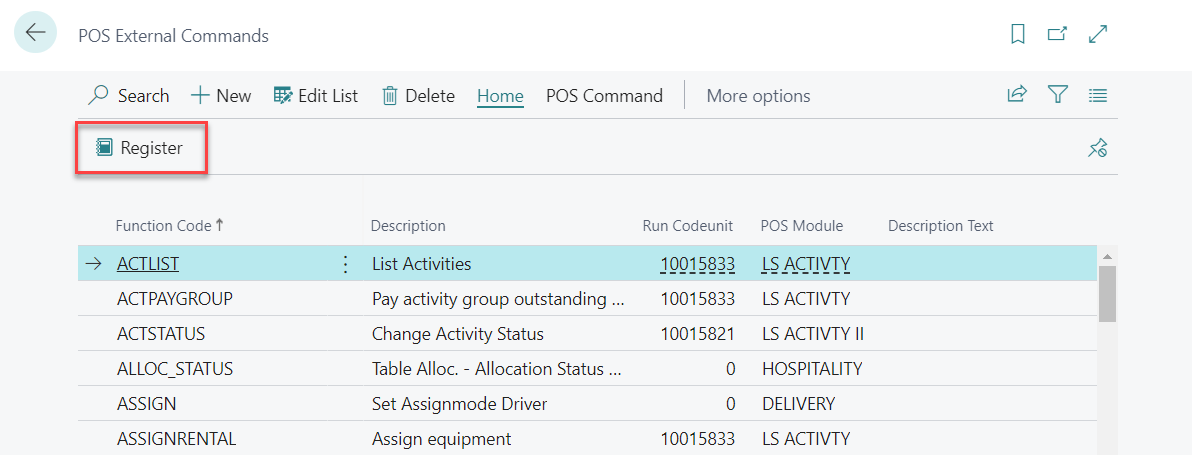
Task: Open the POS Command menu
Action: pos(604,96)
